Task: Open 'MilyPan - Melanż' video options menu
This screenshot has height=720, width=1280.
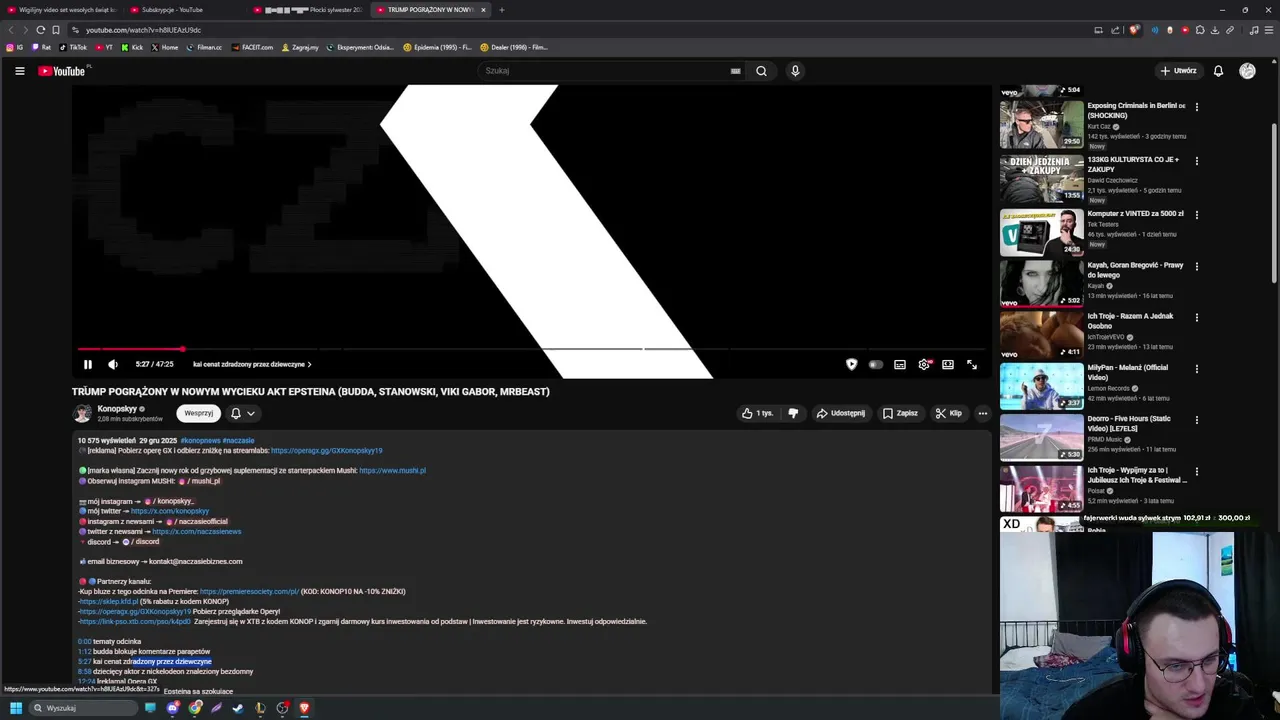Action: pyautogui.click(x=1196, y=369)
